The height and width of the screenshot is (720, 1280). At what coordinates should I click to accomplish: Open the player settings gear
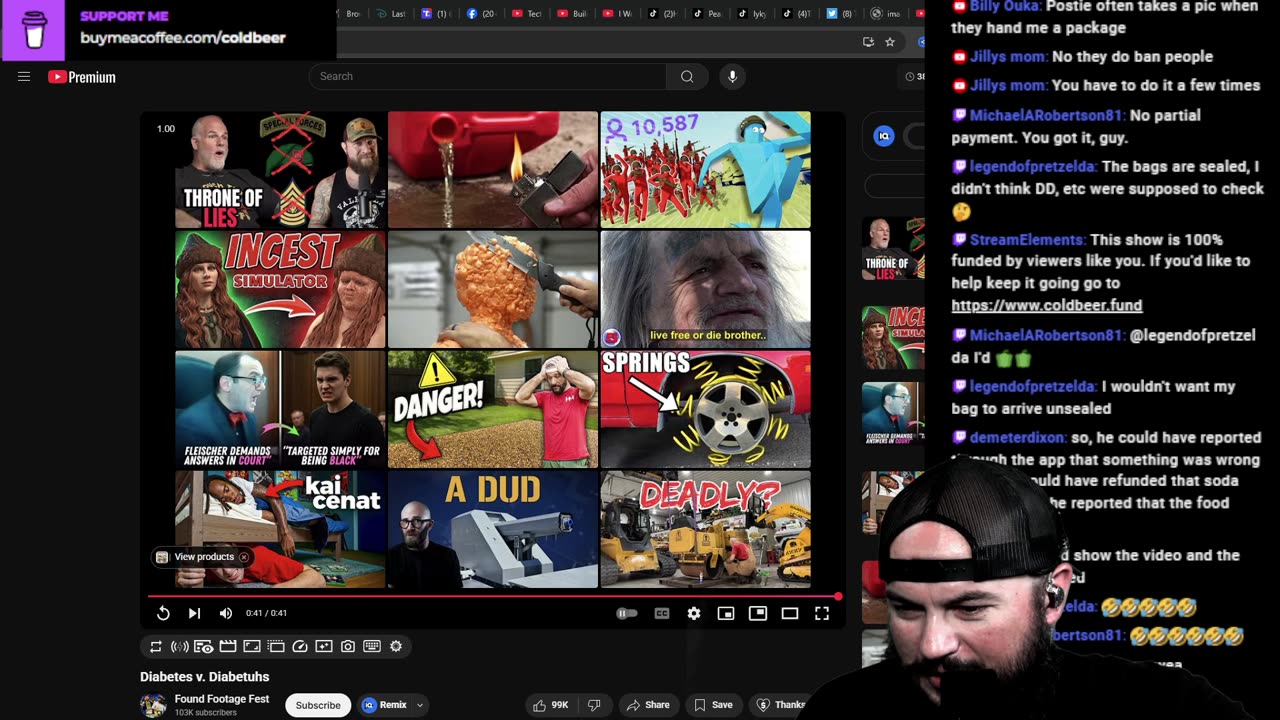694,613
